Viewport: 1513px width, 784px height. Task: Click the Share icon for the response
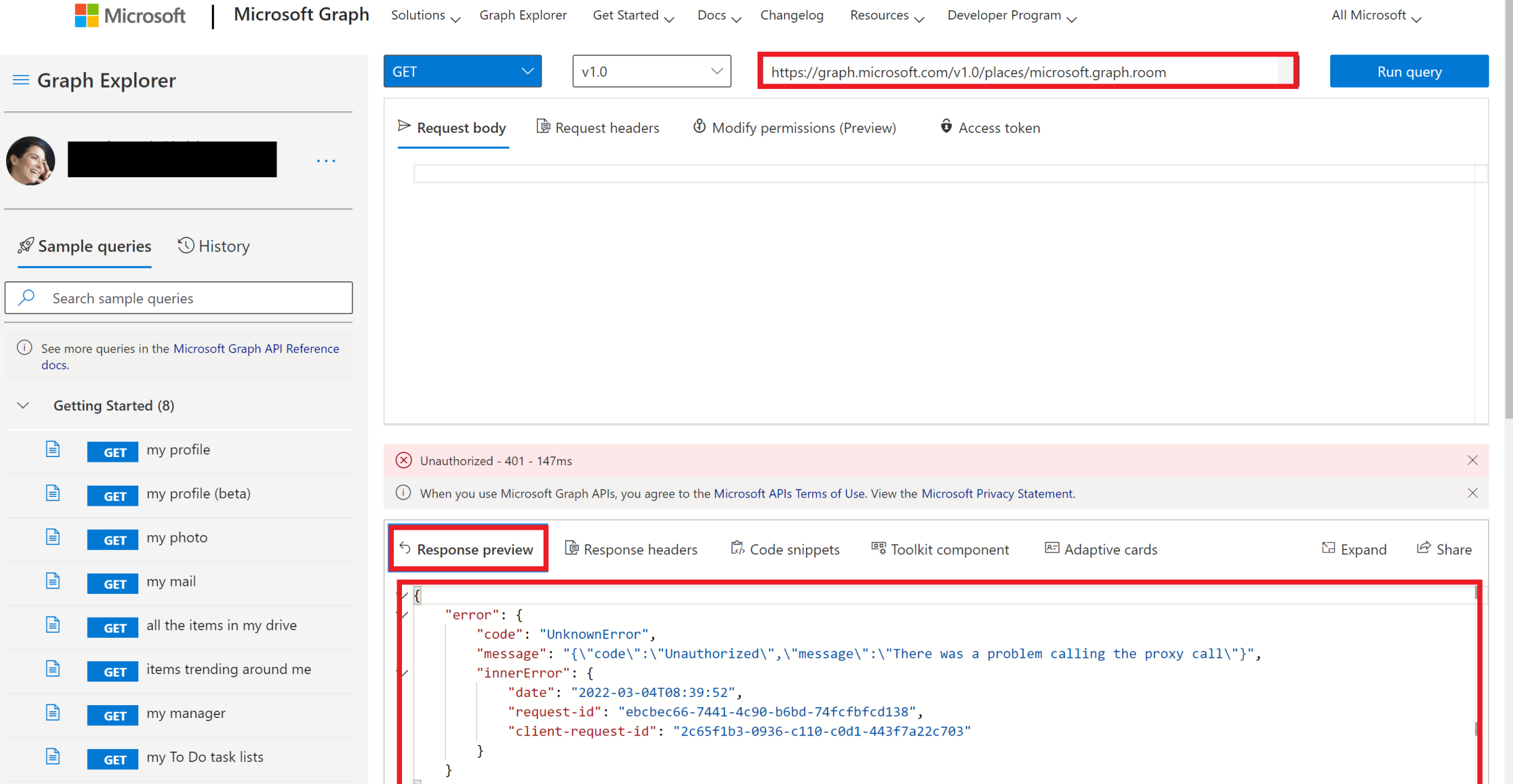pyautogui.click(x=1423, y=548)
